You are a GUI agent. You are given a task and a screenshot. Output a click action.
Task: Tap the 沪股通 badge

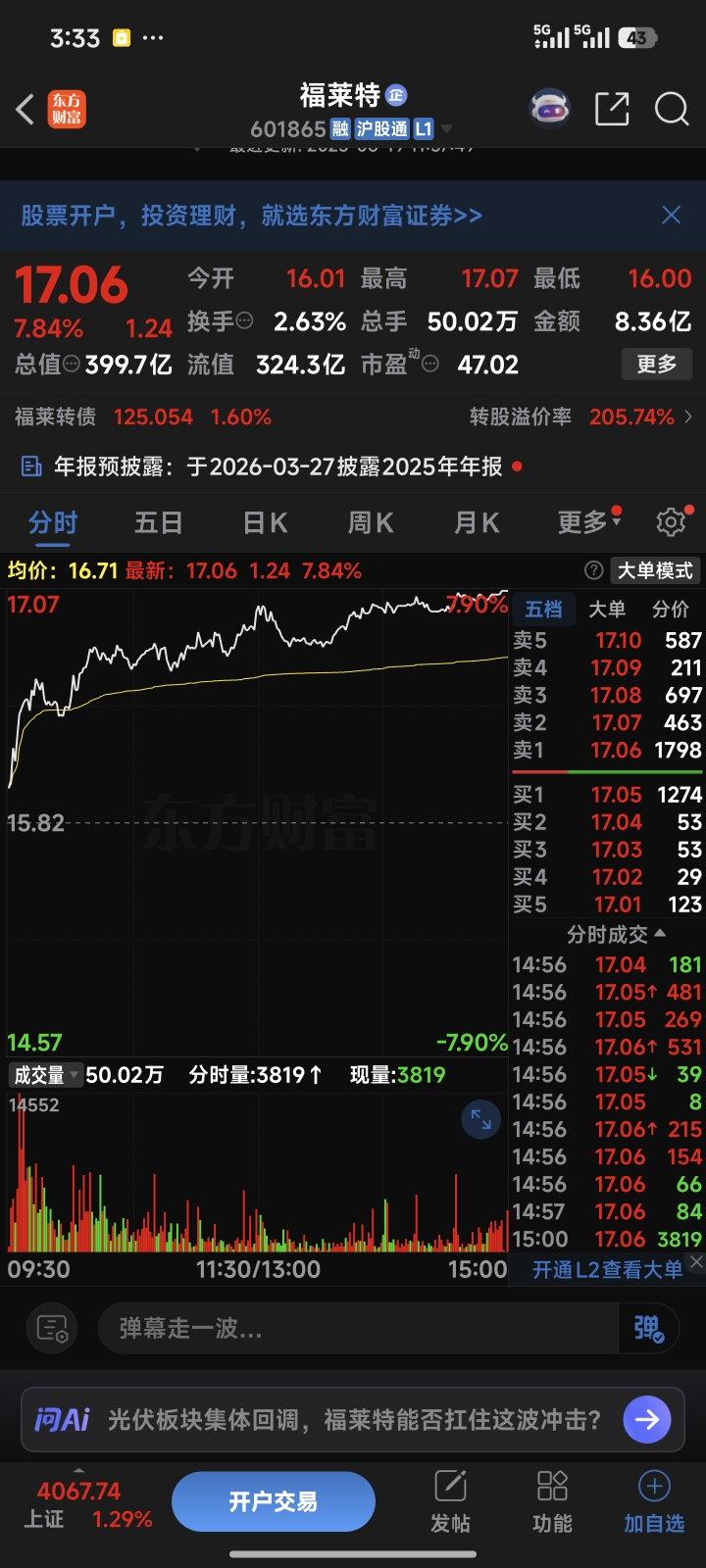point(381,129)
